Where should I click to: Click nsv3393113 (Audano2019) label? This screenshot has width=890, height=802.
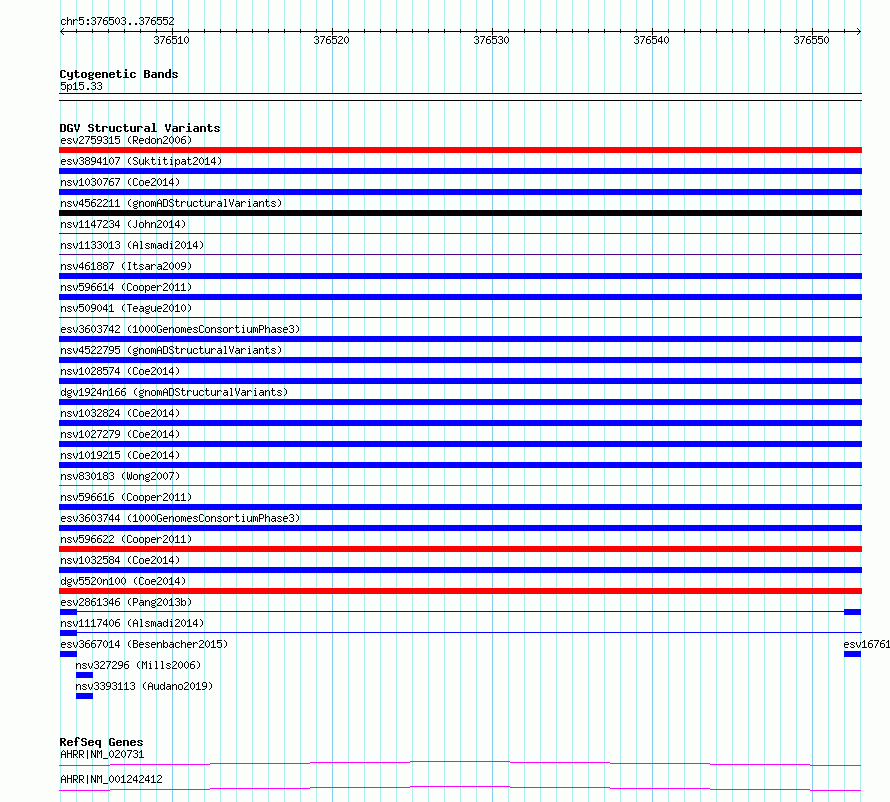click(144, 686)
